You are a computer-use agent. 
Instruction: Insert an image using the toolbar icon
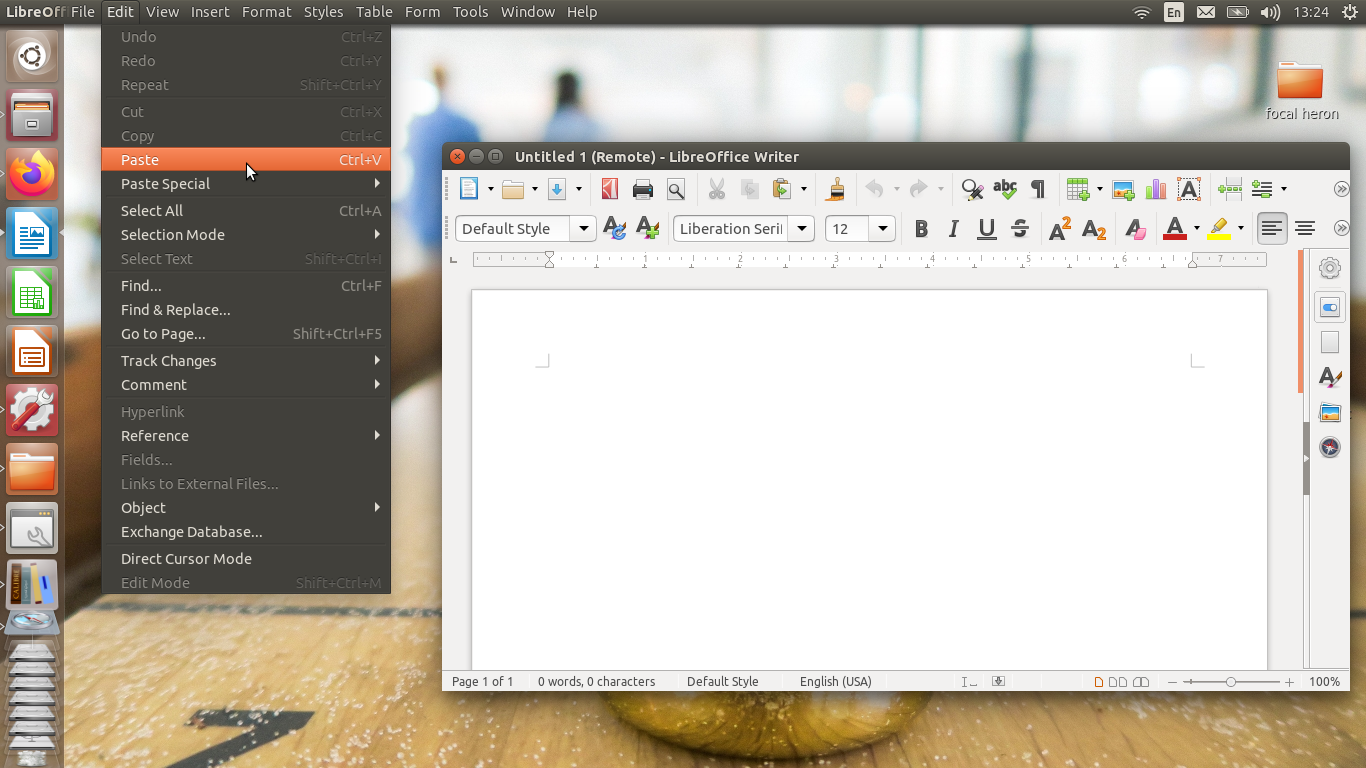point(1123,189)
